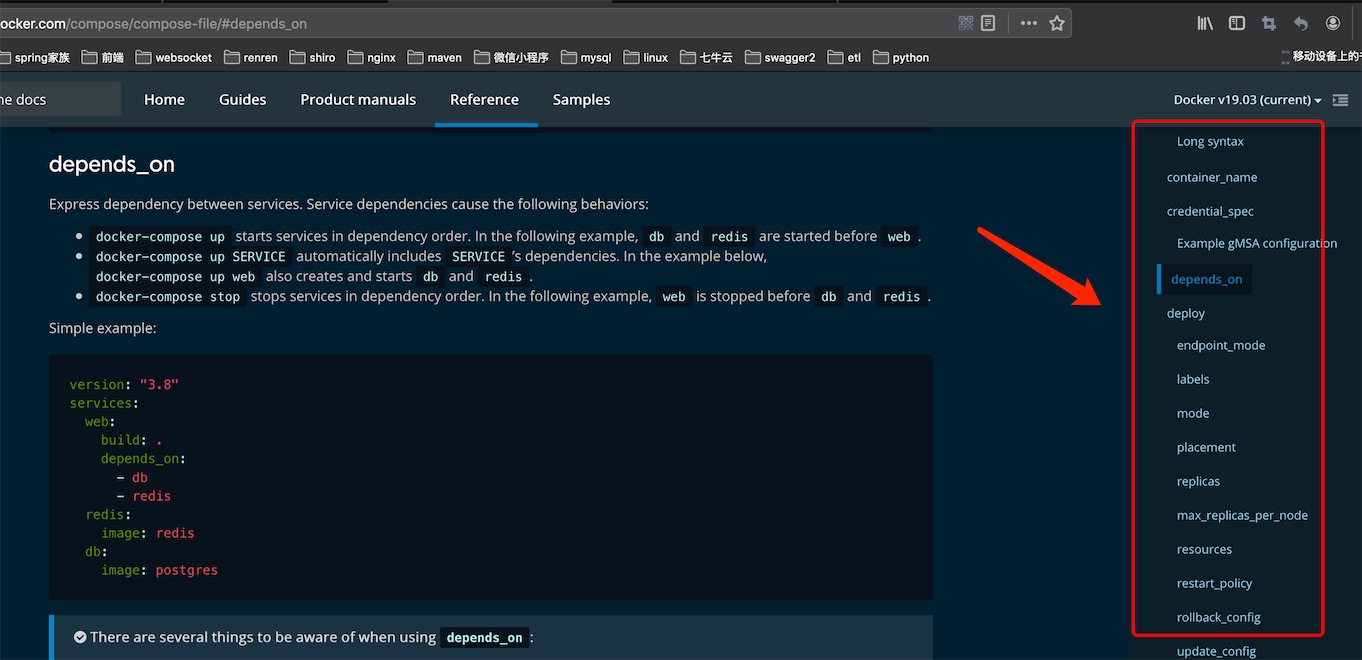This screenshot has width=1362, height=660.
Task: Jump to Long syntax in contents
Action: point(1210,142)
